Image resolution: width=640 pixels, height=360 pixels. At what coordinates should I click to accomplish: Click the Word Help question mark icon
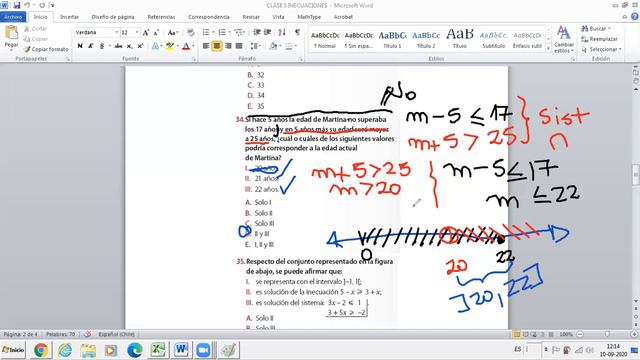pyautogui.click(x=635, y=17)
